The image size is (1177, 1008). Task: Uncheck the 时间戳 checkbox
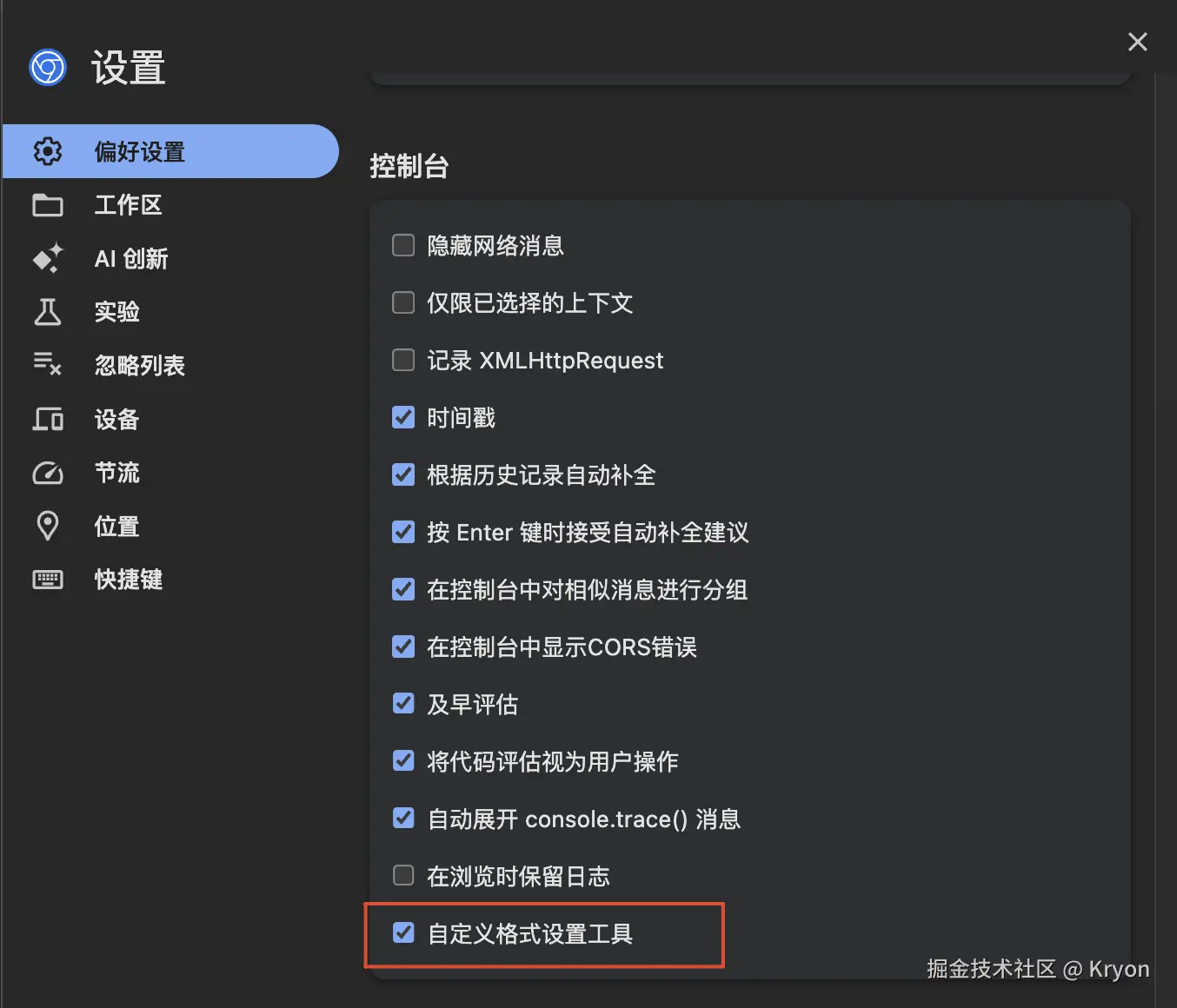(x=403, y=417)
